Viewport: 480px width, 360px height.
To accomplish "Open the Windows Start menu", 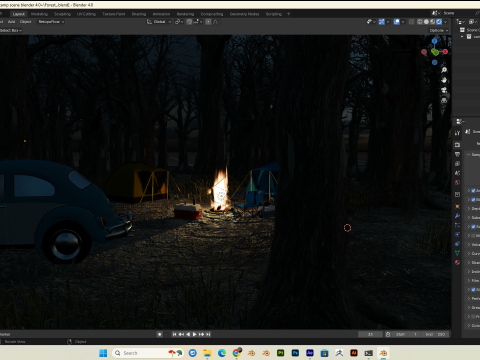I will click(x=103, y=353).
